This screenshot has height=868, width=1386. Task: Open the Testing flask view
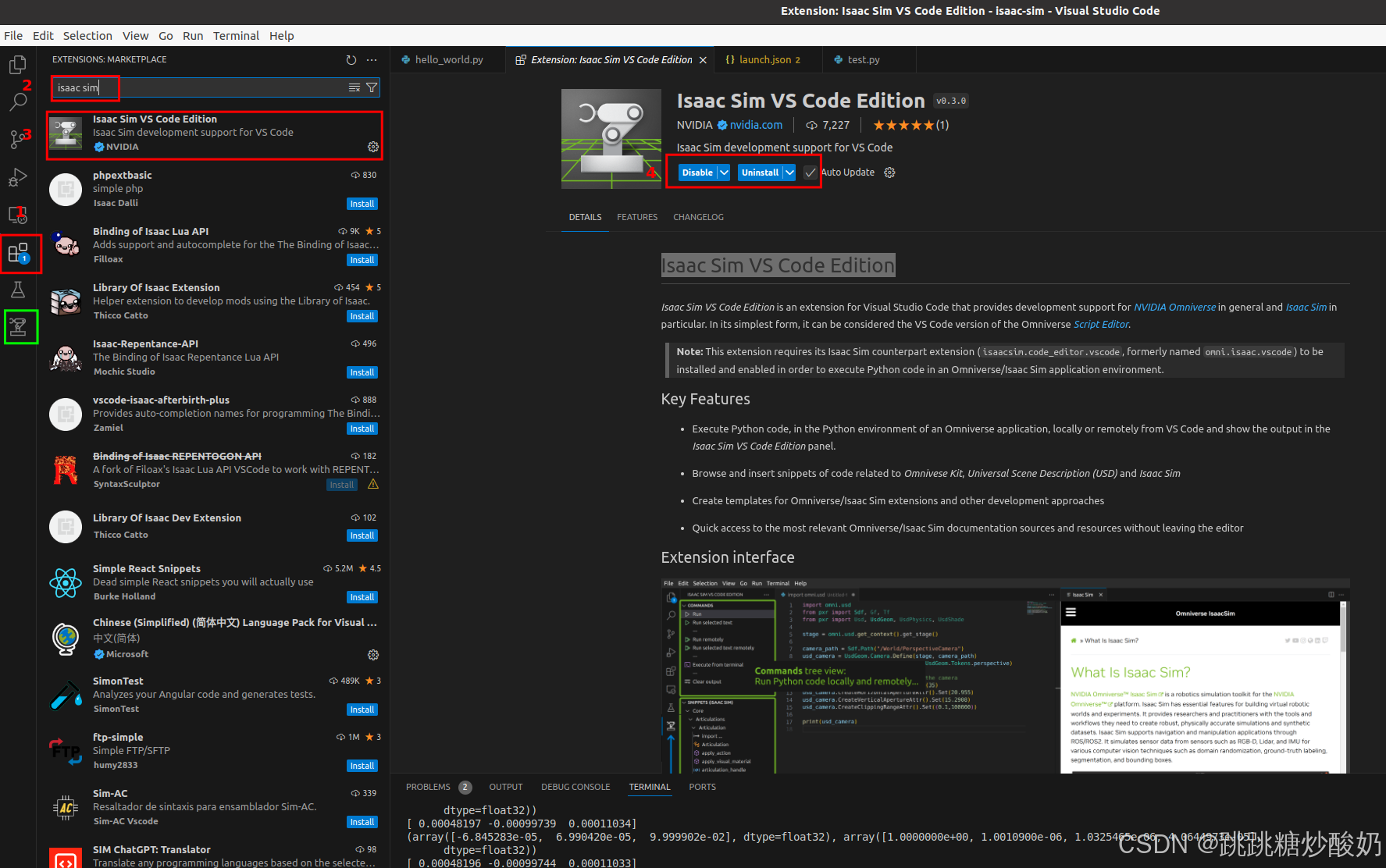click(x=17, y=290)
